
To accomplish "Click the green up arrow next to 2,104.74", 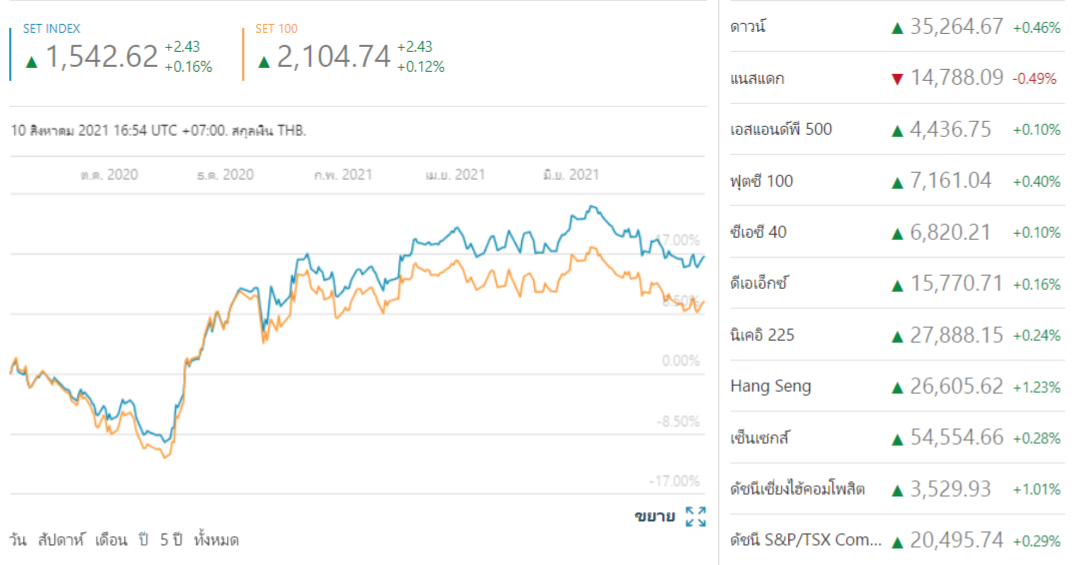I will (x=264, y=61).
